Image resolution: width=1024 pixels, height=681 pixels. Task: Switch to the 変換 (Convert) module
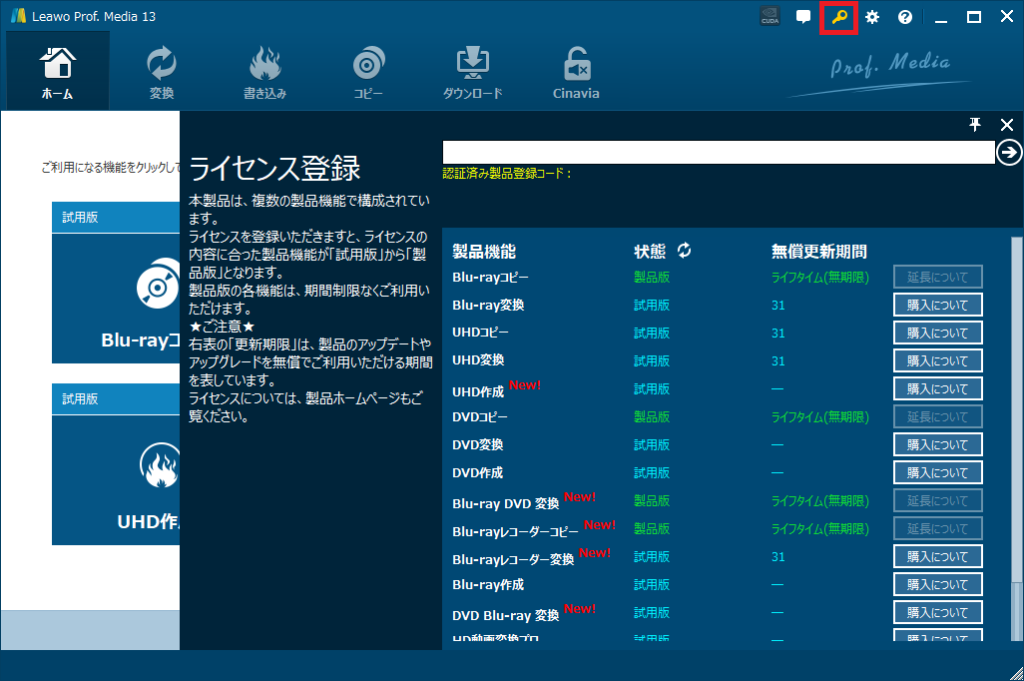[161, 72]
